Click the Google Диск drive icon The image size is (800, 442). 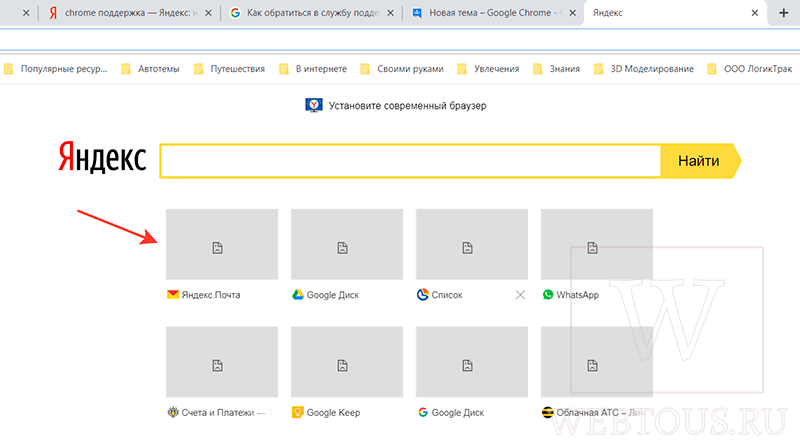(x=298, y=294)
